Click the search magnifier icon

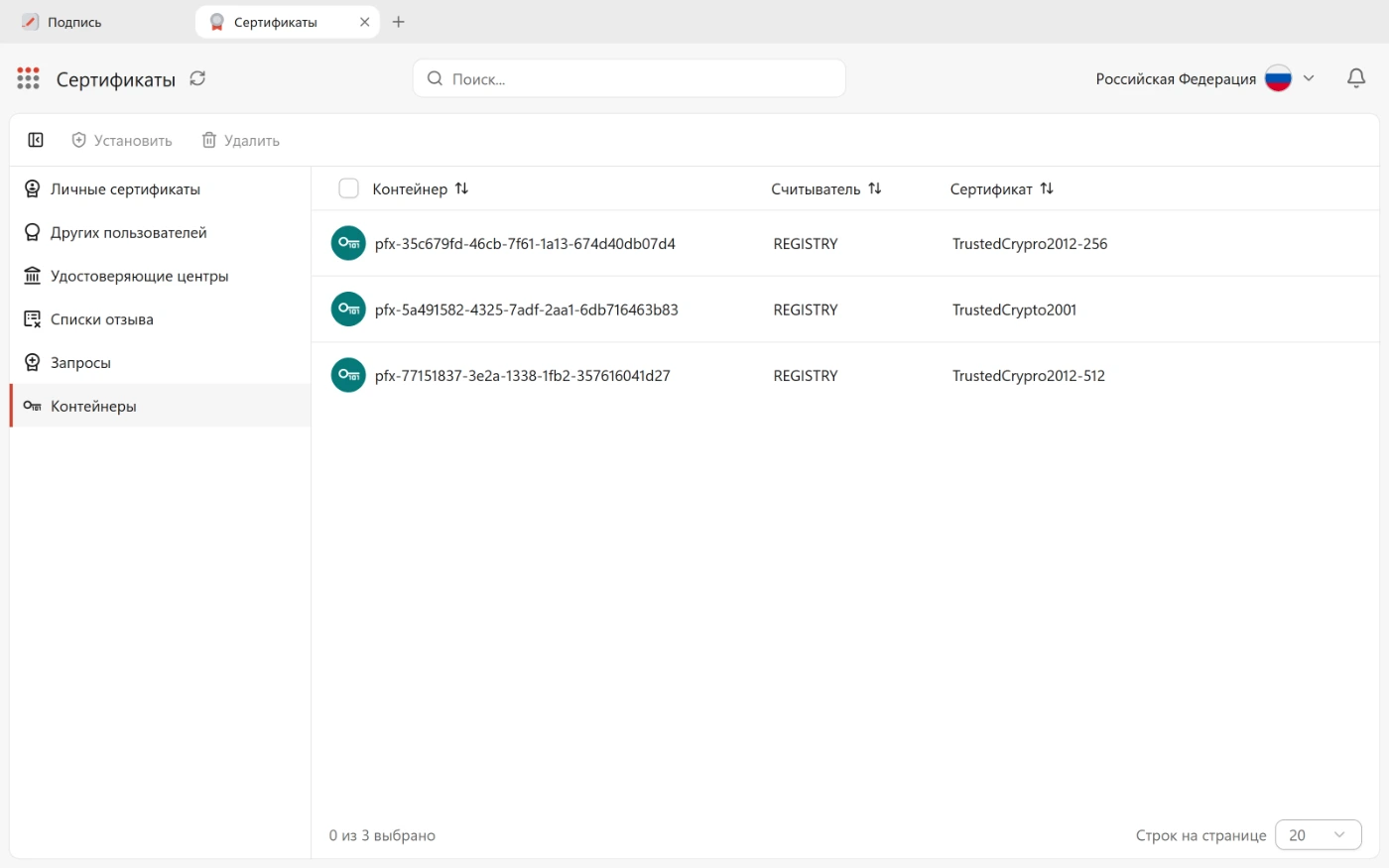point(435,78)
